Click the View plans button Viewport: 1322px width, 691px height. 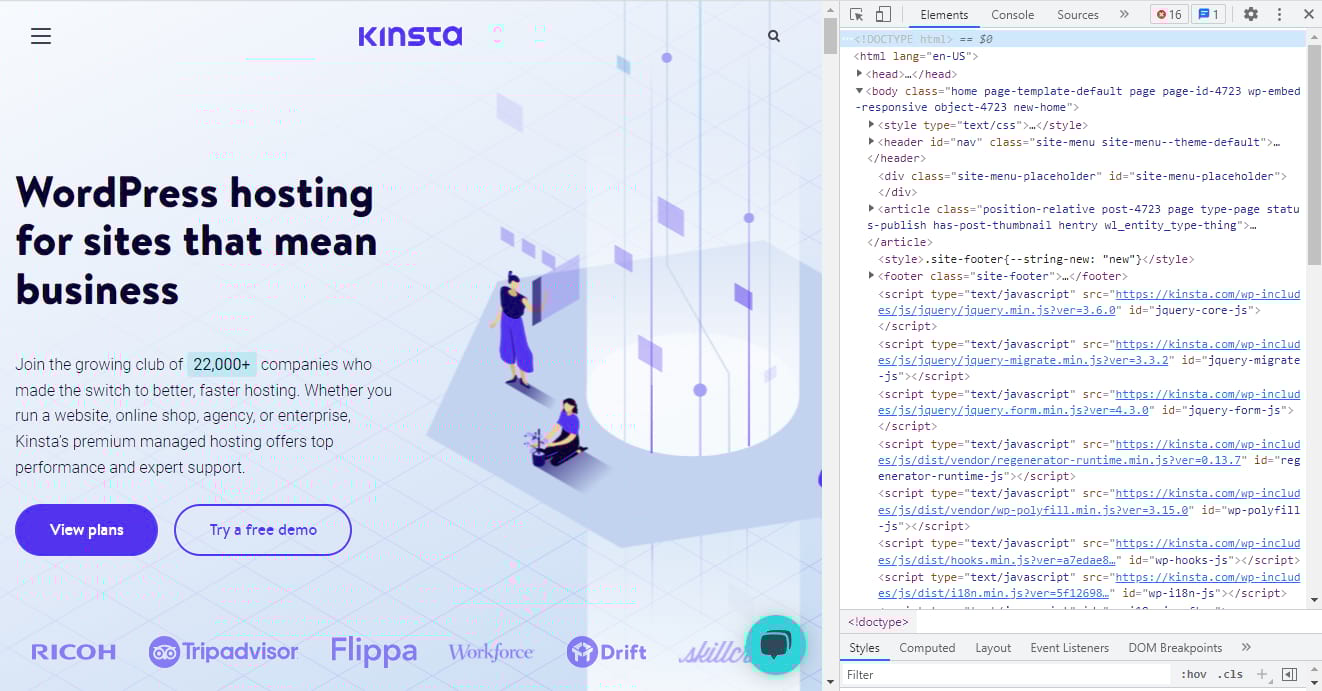click(86, 530)
